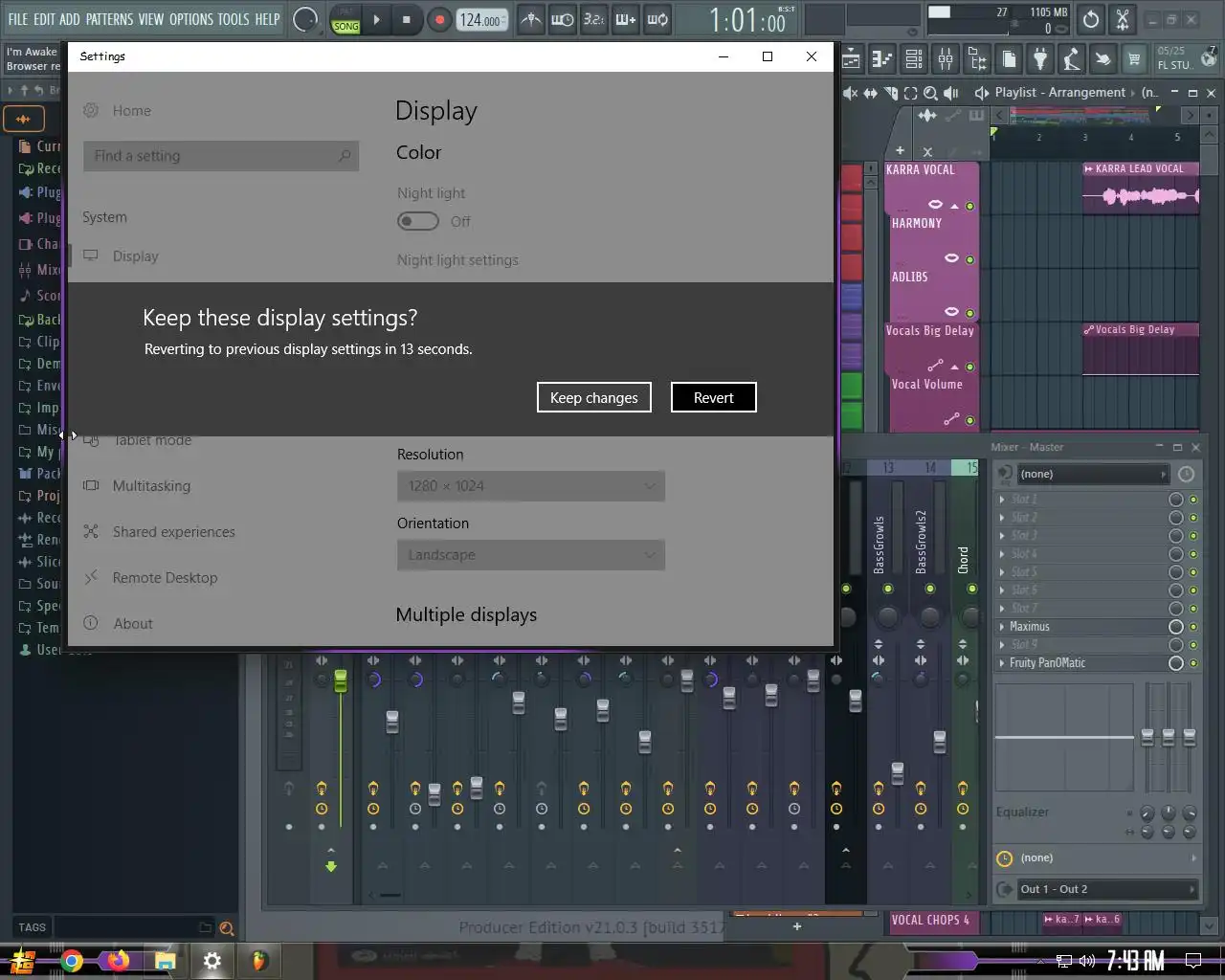Image resolution: width=1225 pixels, height=980 pixels.
Task: Expand the Maximus slot arrow in the mixer
Action: (x=1002, y=627)
